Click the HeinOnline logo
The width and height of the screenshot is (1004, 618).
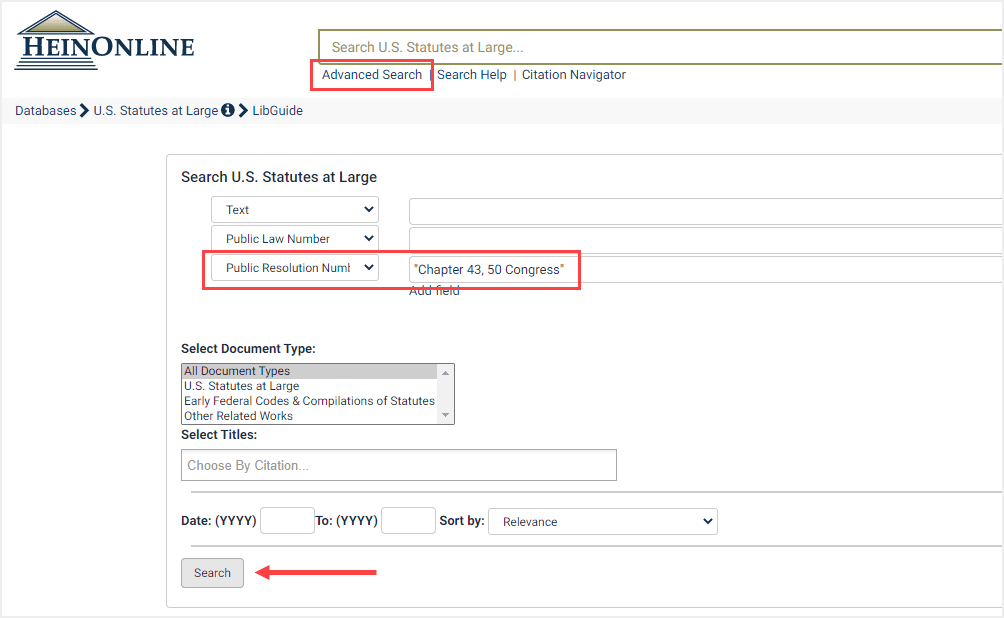pos(104,40)
